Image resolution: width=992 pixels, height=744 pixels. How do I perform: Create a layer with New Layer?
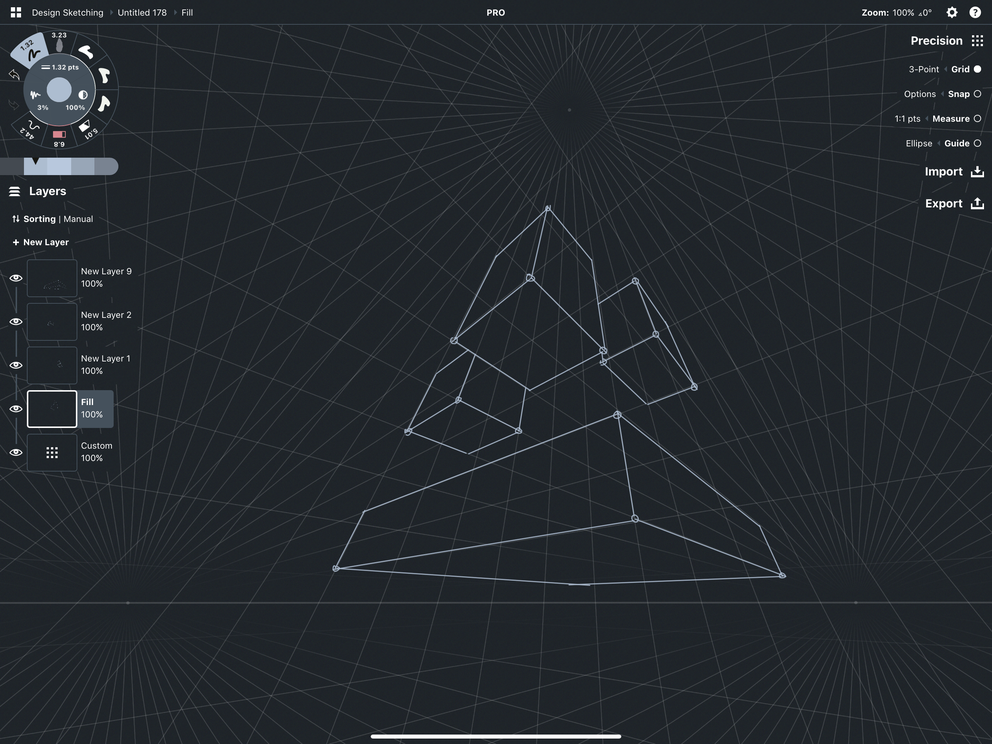tap(40, 241)
